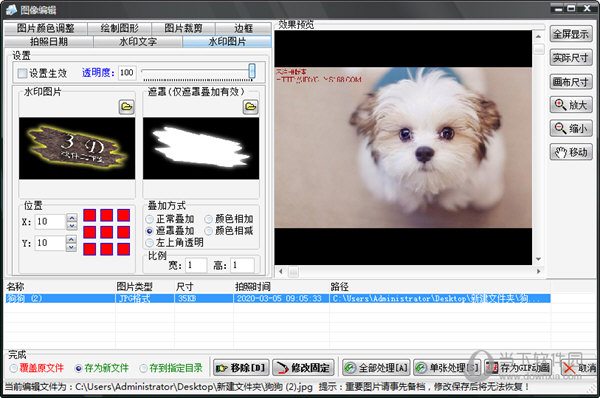The height and width of the screenshot is (398, 600).
Task: Select middle-right red position square
Action: click(124, 232)
